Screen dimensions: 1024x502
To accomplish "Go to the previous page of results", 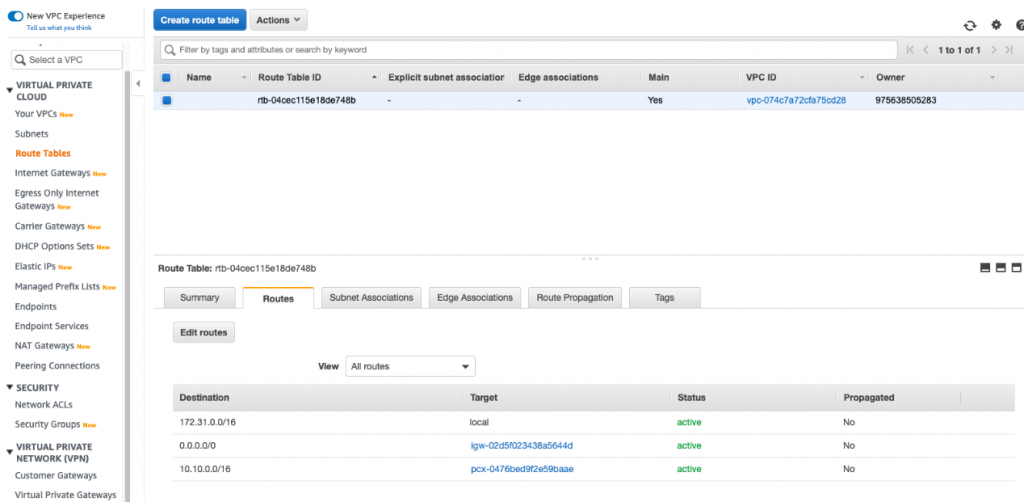I will point(925,50).
